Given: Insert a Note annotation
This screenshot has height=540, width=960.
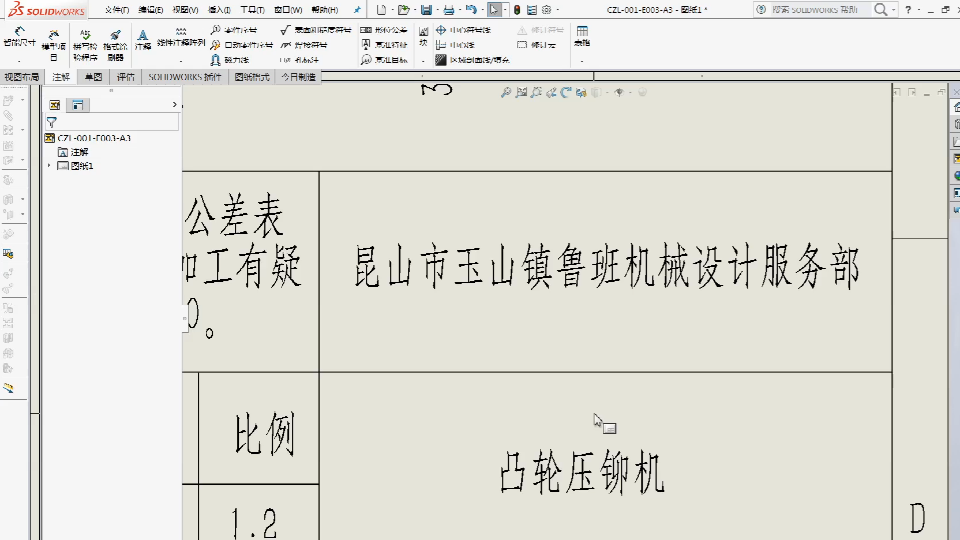Looking at the screenshot, I should [143, 40].
